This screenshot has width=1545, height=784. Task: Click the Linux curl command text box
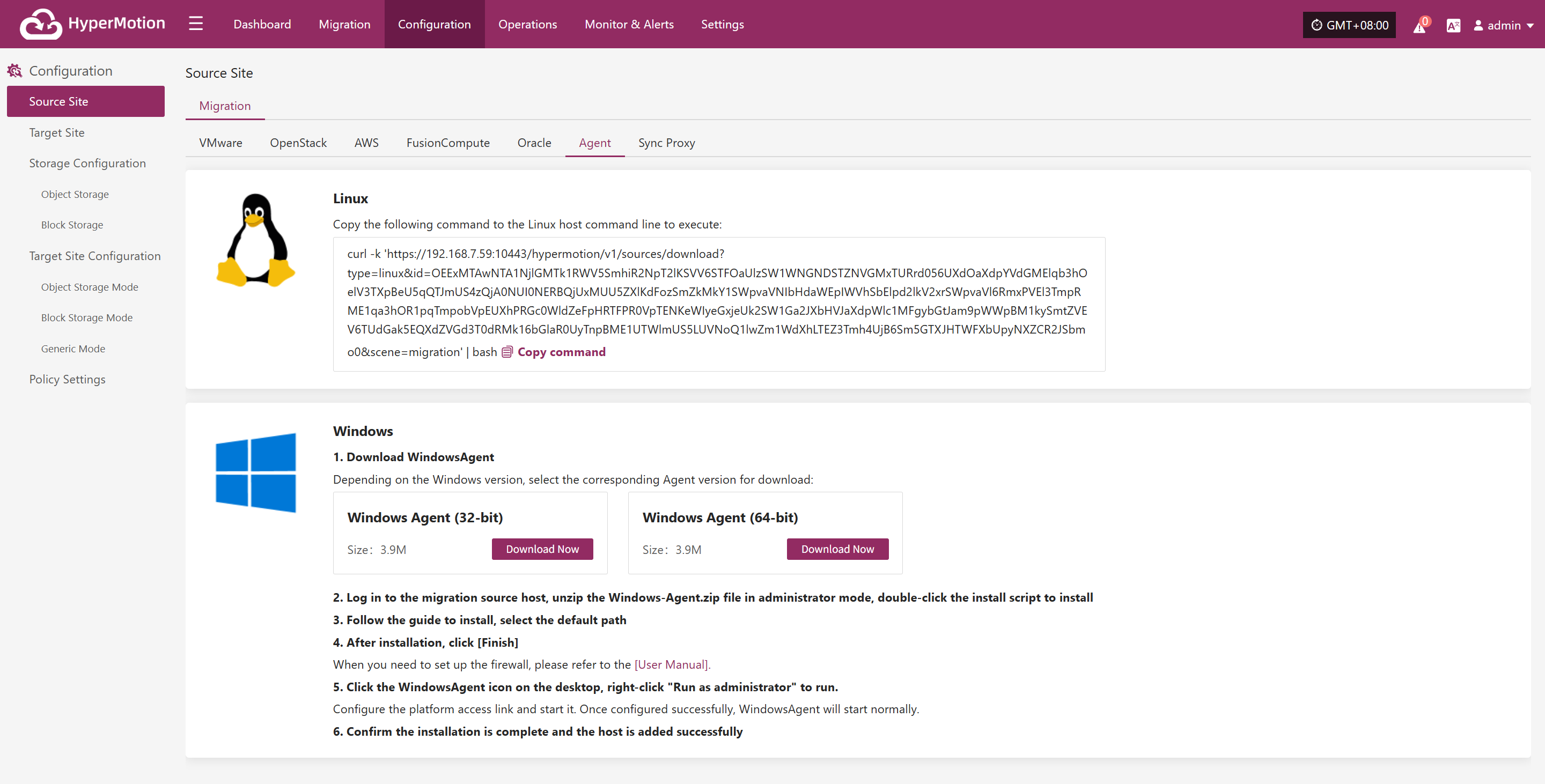718,305
